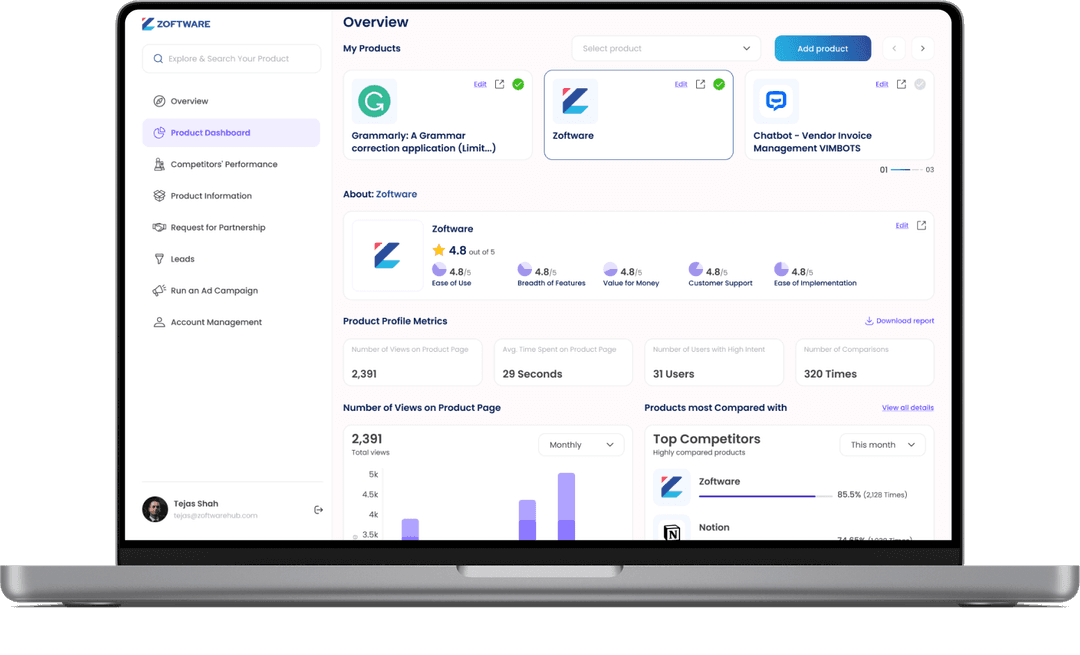Click Download report link
The image size is (1080, 655).
[900, 321]
